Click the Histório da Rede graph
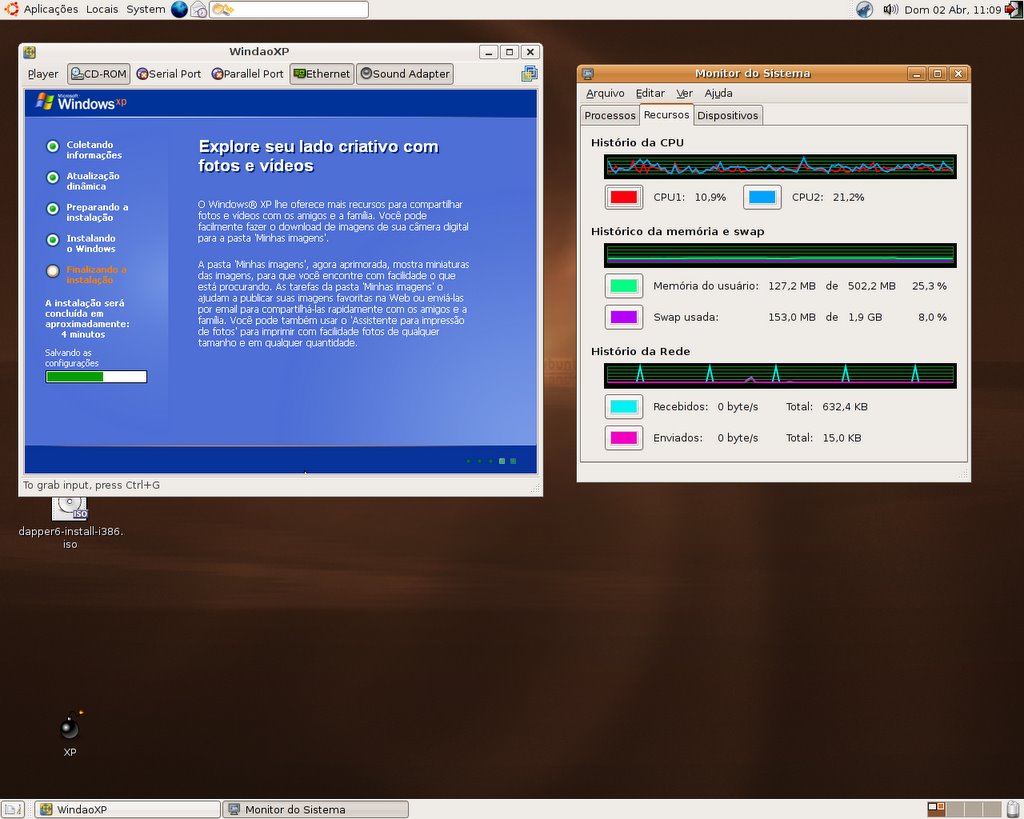 780,376
